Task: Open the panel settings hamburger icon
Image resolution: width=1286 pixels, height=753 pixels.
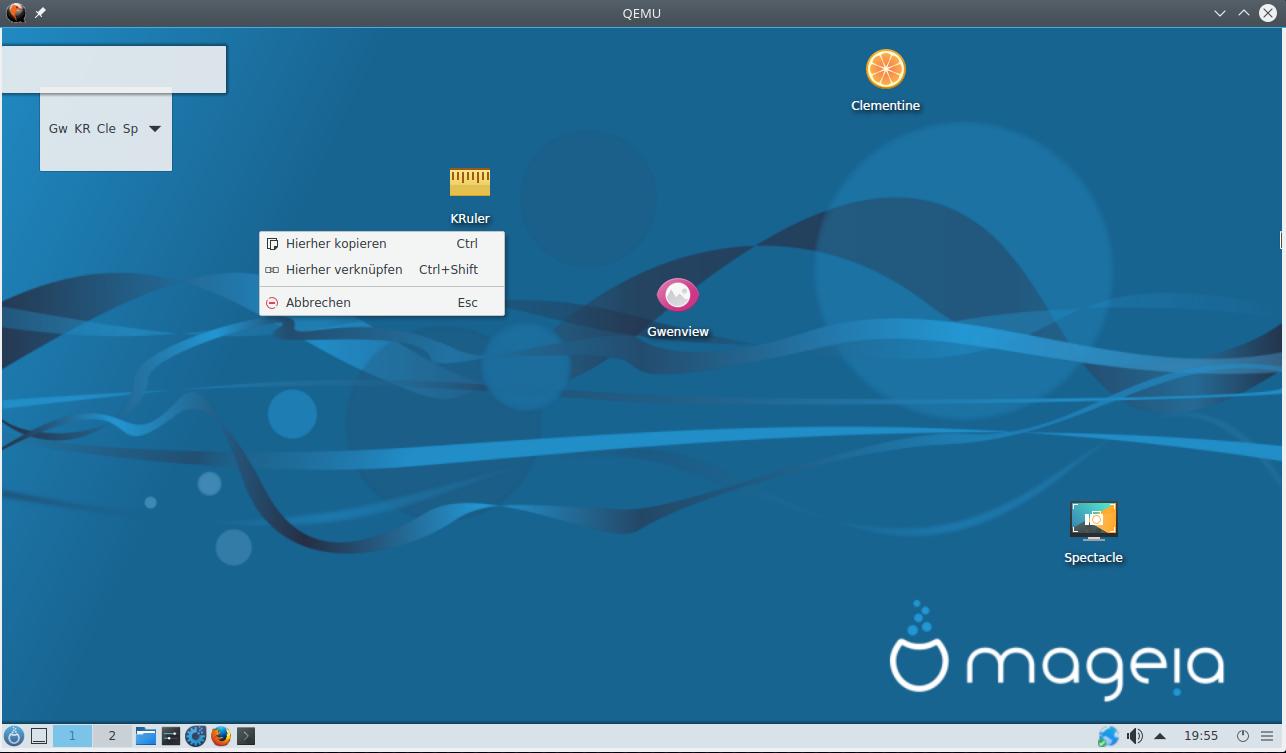Action: 1267,736
